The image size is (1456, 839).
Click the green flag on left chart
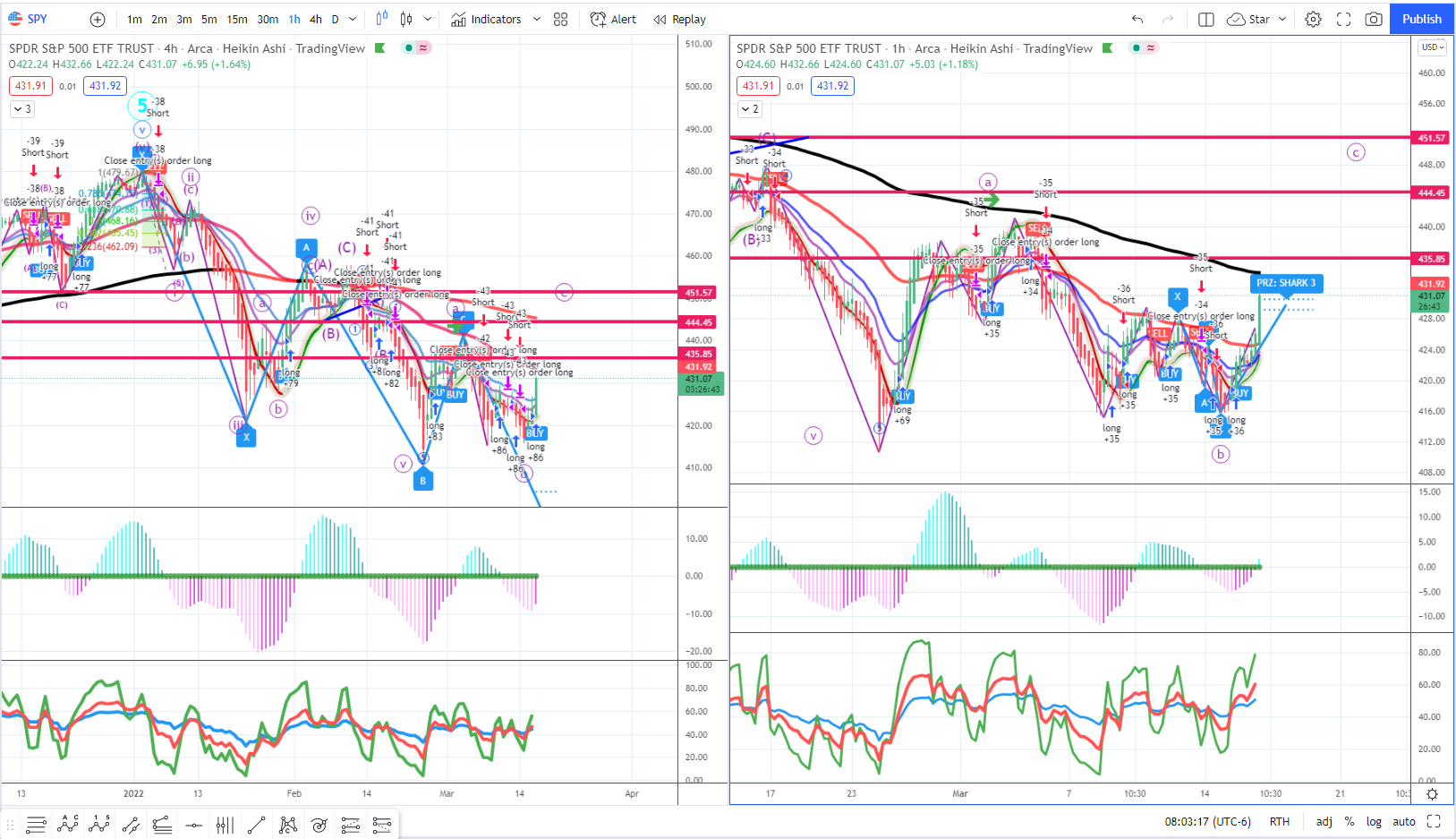pos(379,48)
